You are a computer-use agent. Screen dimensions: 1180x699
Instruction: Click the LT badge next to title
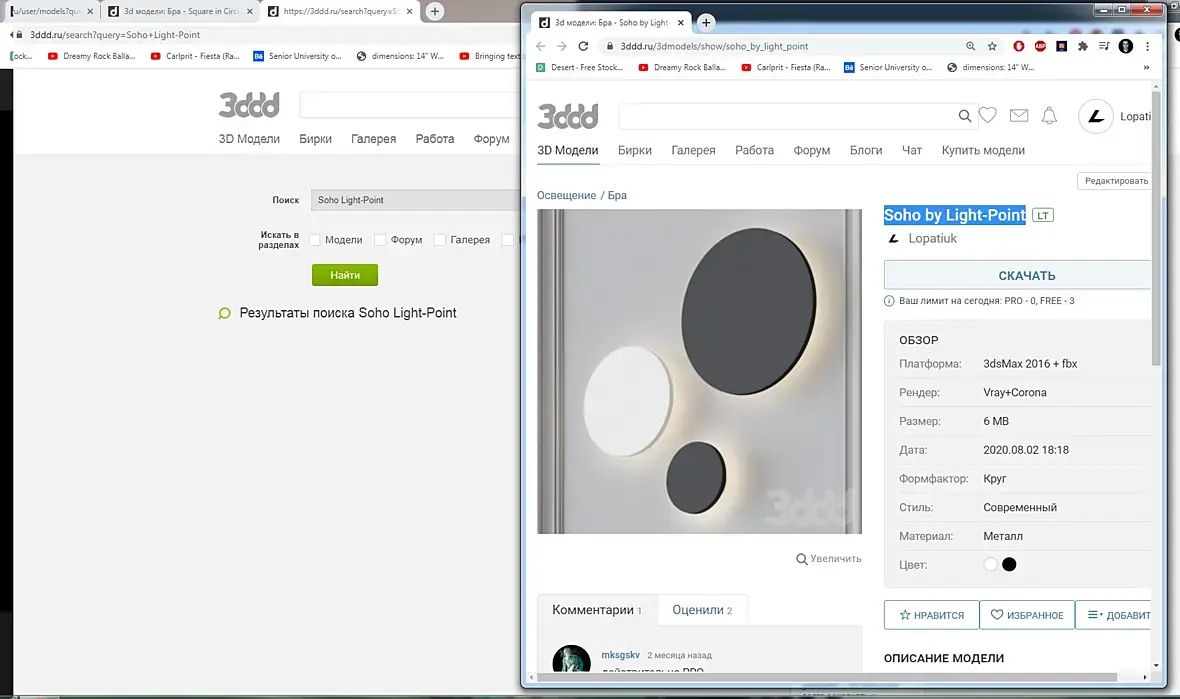tap(1042, 215)
